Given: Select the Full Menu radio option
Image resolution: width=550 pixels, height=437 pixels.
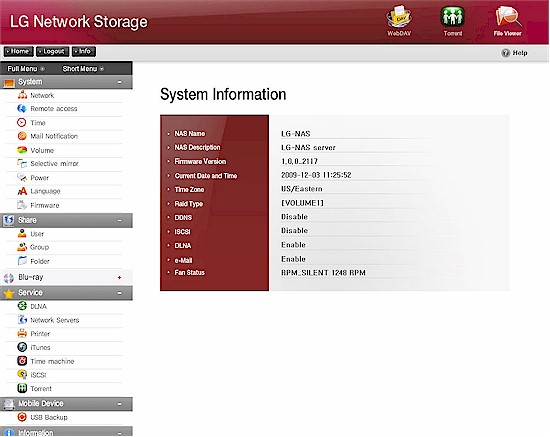Looking at the screenshot, I should [42, 69].
